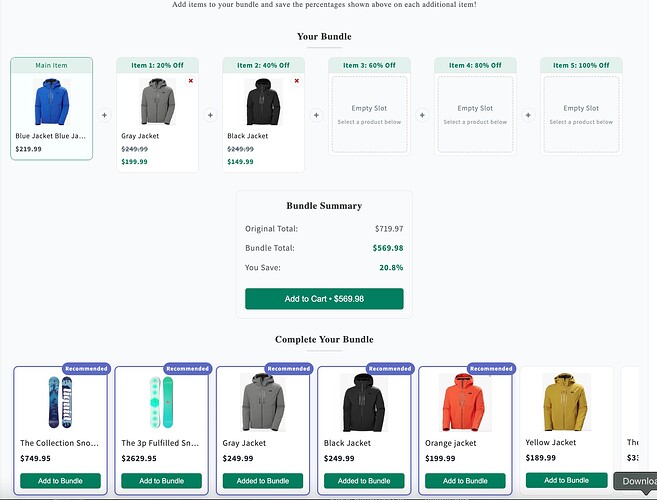Open Yellow Jacket product image
Viewport: 657px width, 500px height.
tap(566, 402)
